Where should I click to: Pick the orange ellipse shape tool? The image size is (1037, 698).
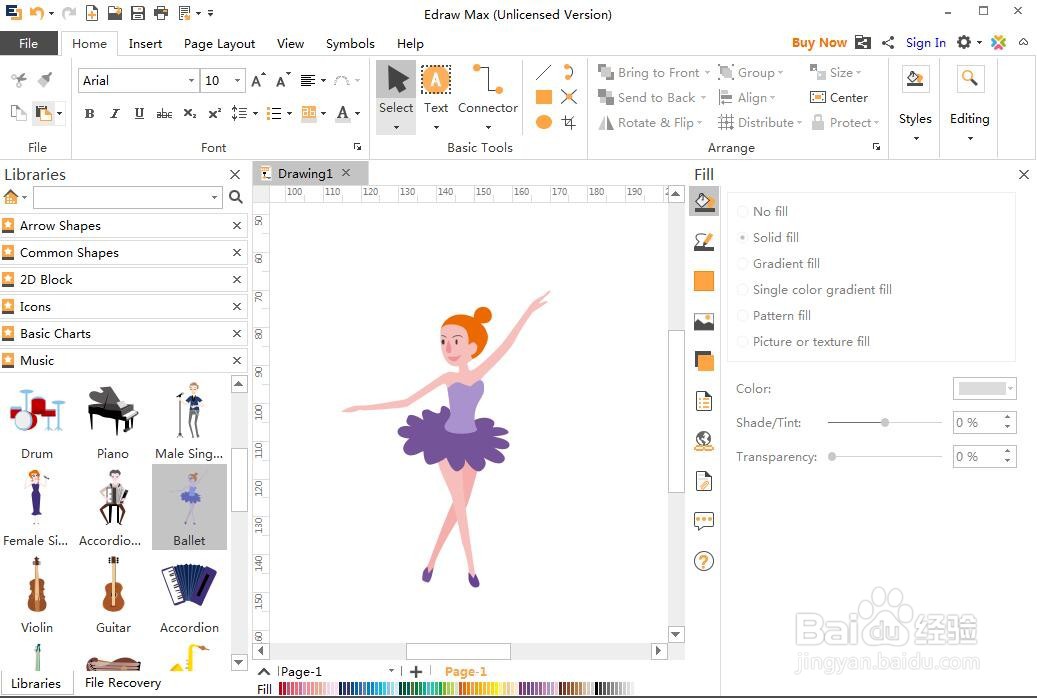click(544, 122)
